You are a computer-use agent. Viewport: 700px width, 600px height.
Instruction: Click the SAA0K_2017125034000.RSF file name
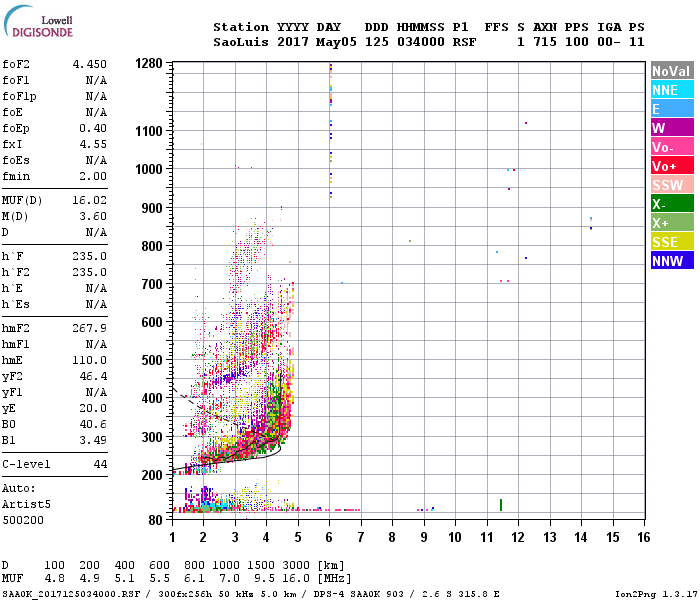(x=71, y=594)
